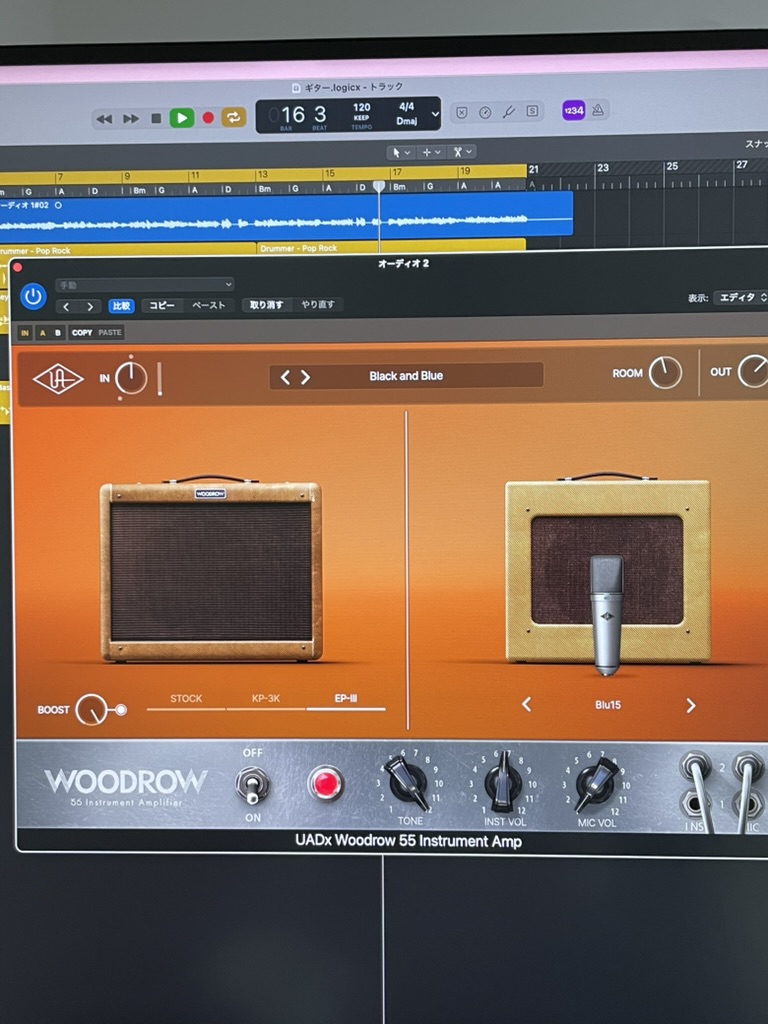Open the LCD display mode dropdown arrow
Image resolution: width=768 pixels, height=1024 pixels.
[435, 114]
